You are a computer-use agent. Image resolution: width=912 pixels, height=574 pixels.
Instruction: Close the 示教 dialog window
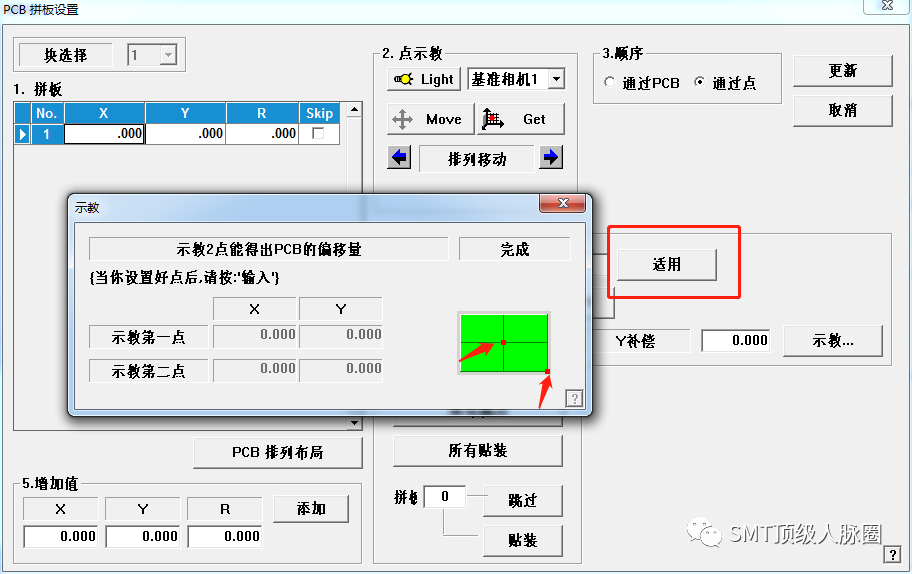[563, 204]
